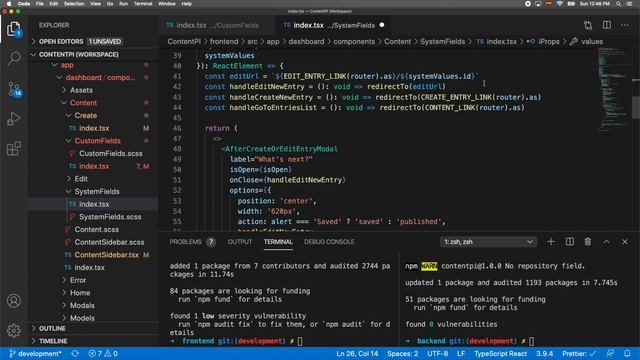Open CustomFields.scss file
This screenshot has width=640, height=360.
click(x=111, y=153)
